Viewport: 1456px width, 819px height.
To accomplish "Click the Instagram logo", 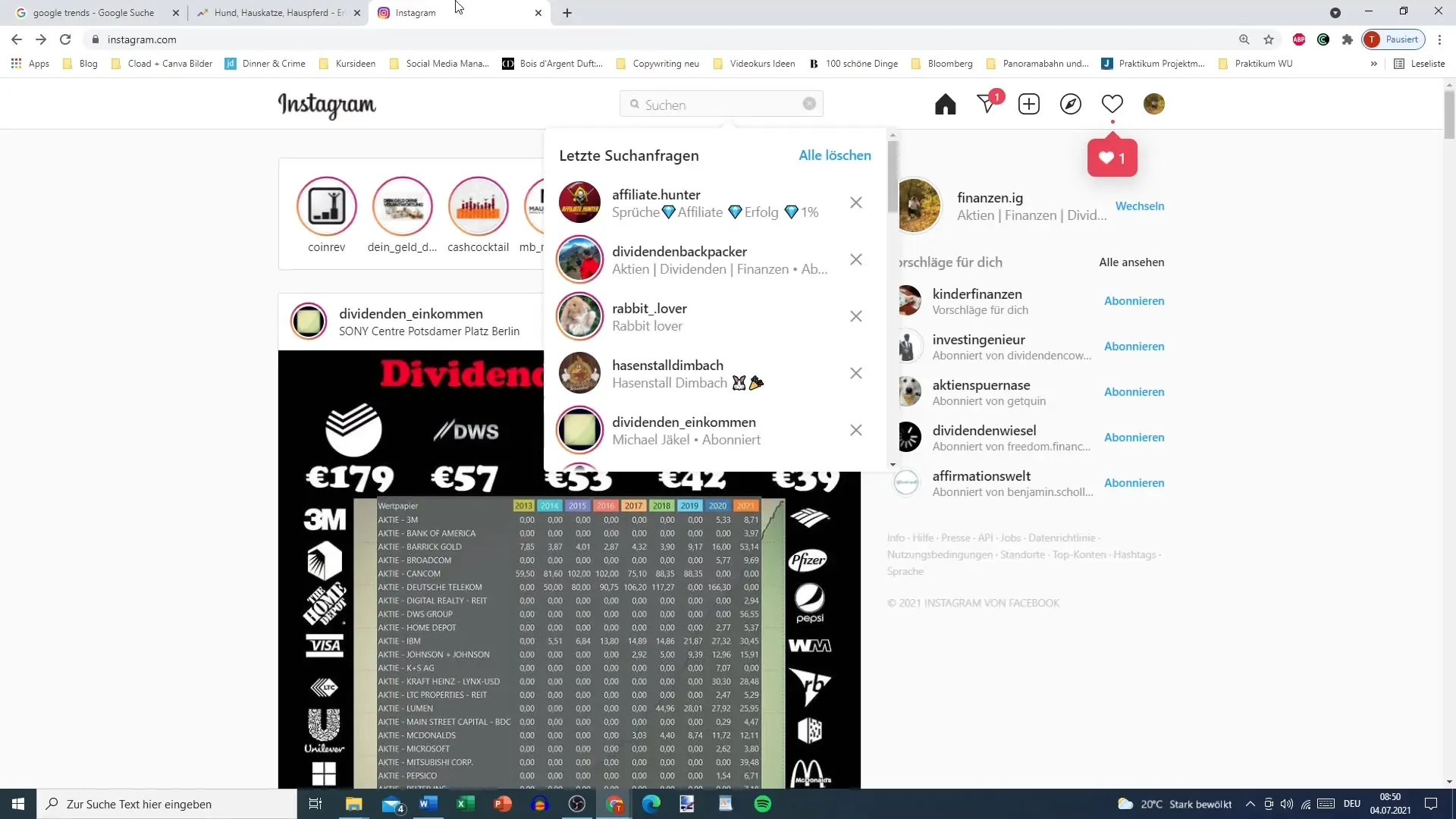I will tap(327, 105).
